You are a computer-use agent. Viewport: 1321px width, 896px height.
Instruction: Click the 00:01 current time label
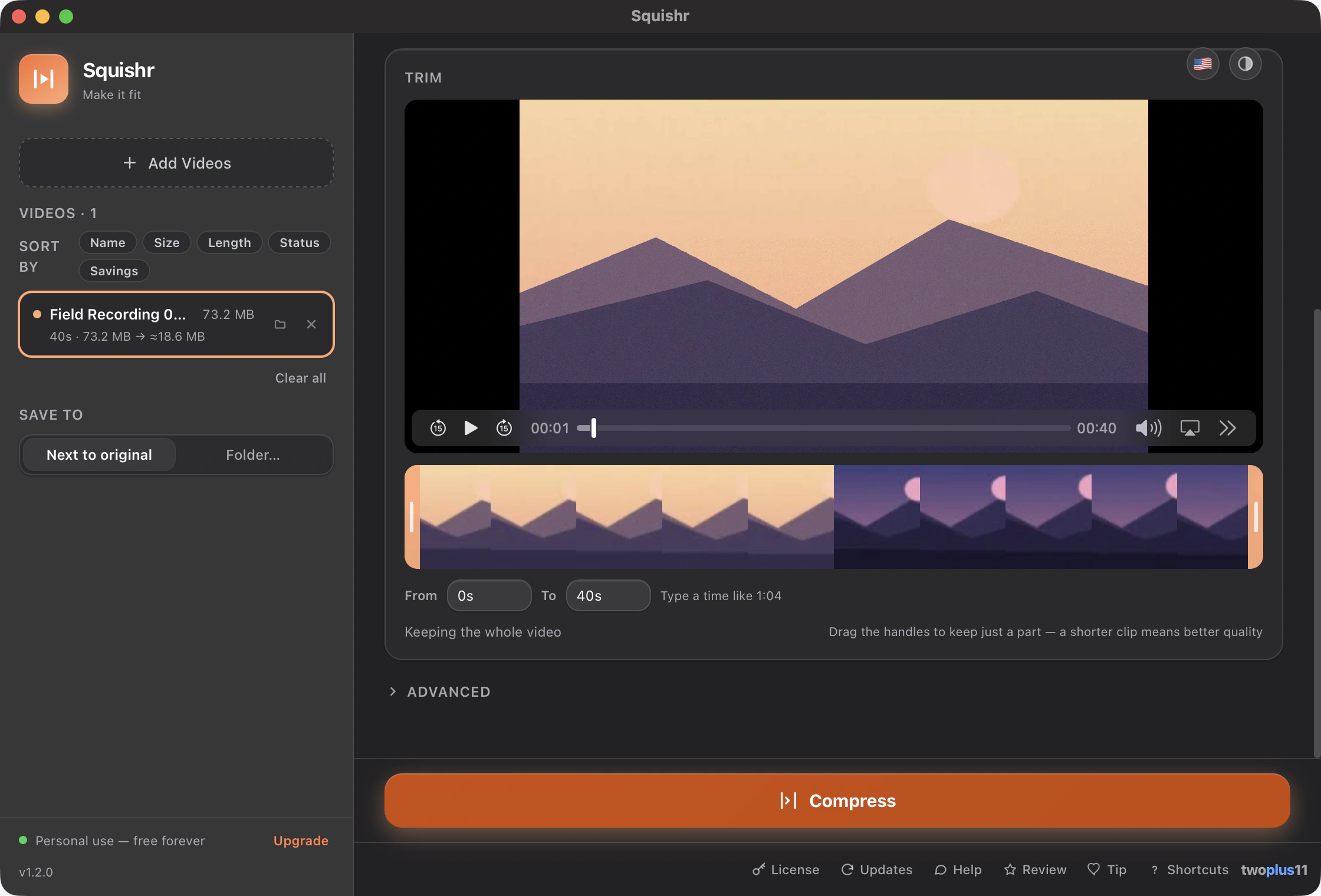tap(550, 428)
